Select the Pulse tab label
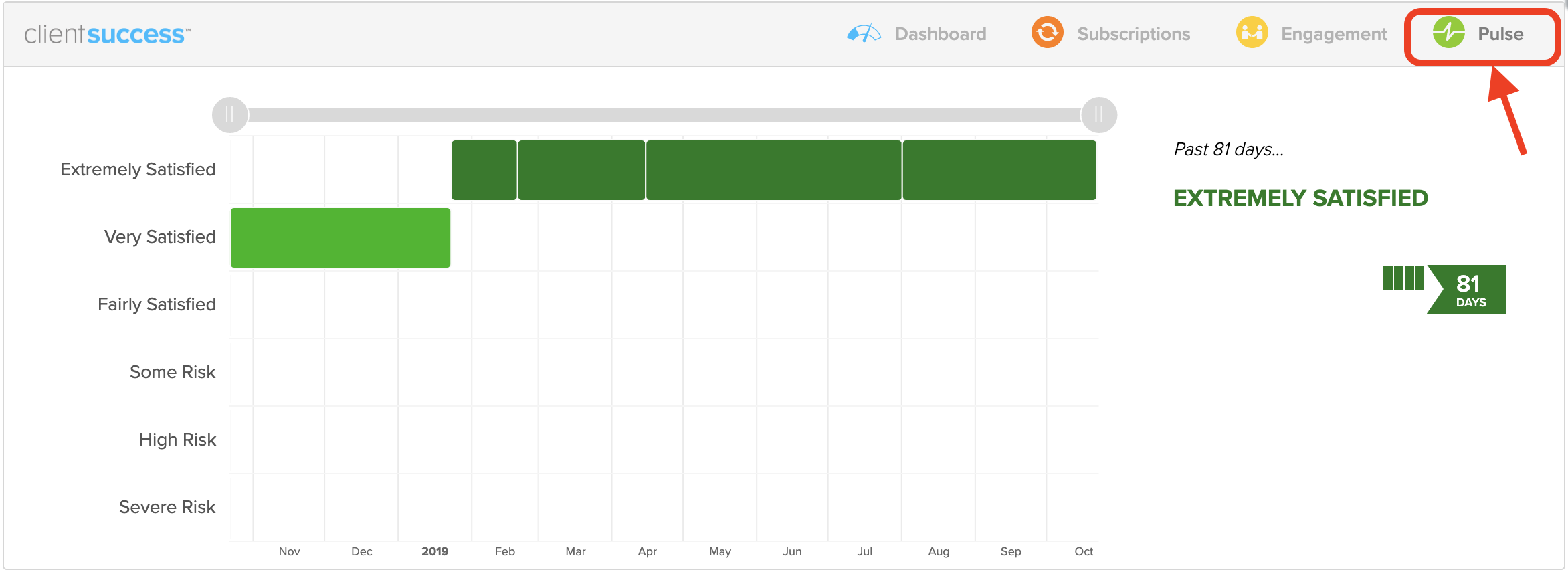1568x574 pixels. tap(1500, 34)
